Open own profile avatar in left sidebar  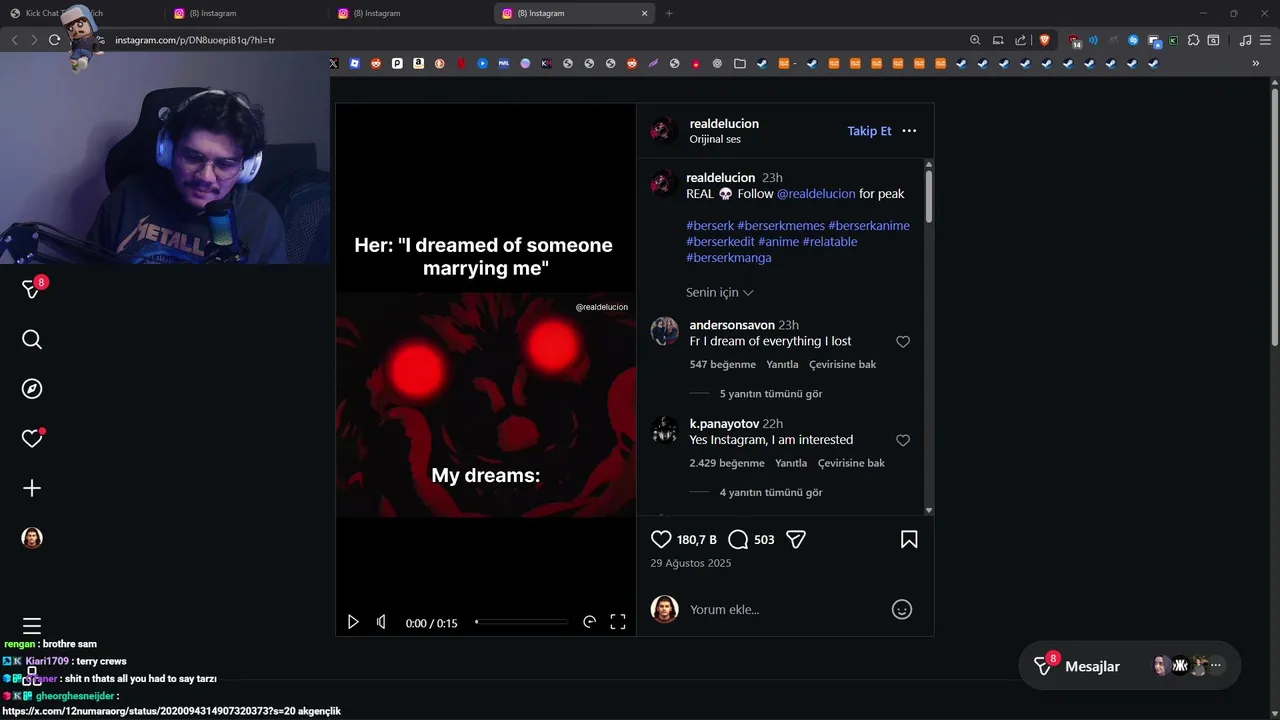(x=32, y=538)
